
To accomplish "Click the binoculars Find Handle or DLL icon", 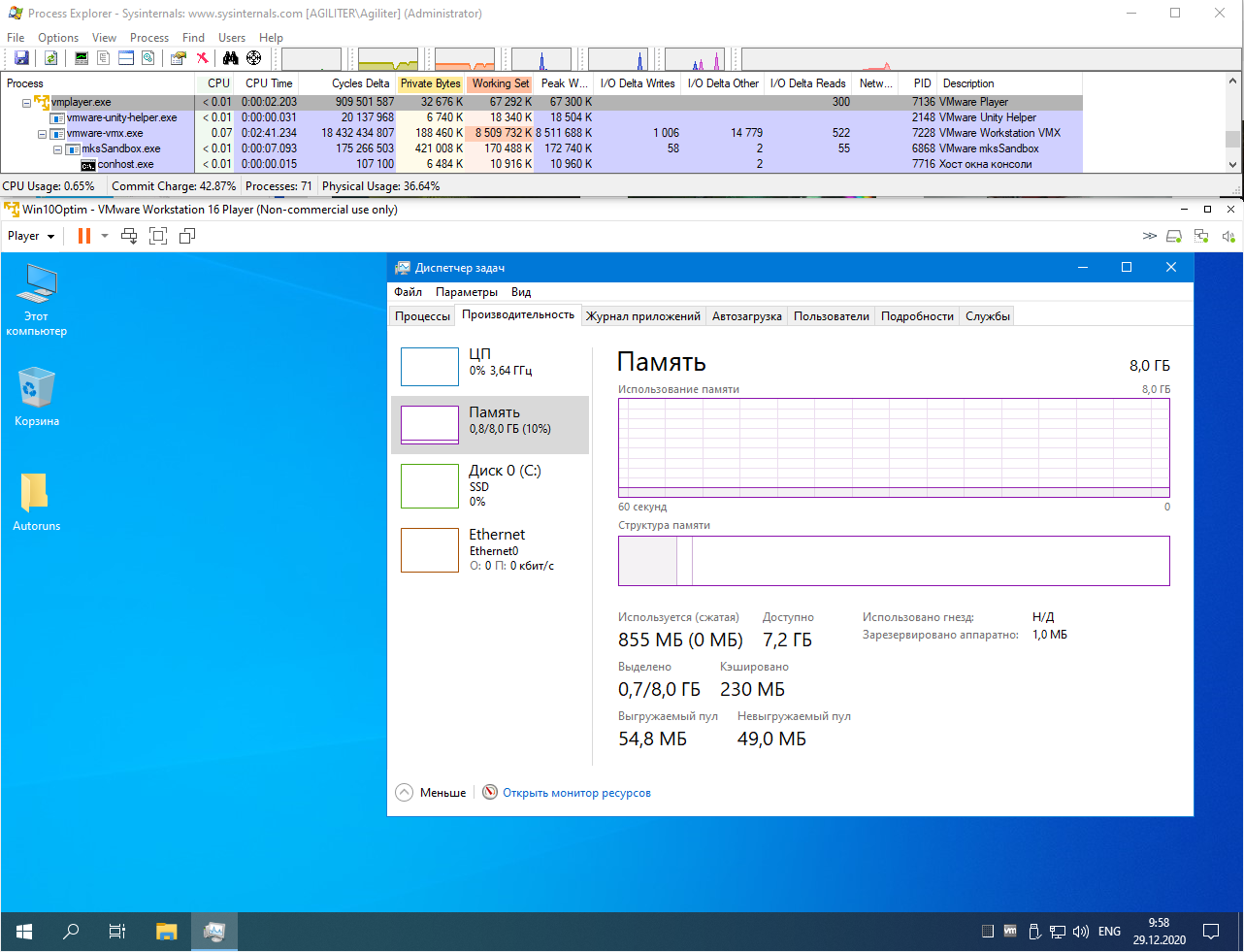I will point(231,58).
